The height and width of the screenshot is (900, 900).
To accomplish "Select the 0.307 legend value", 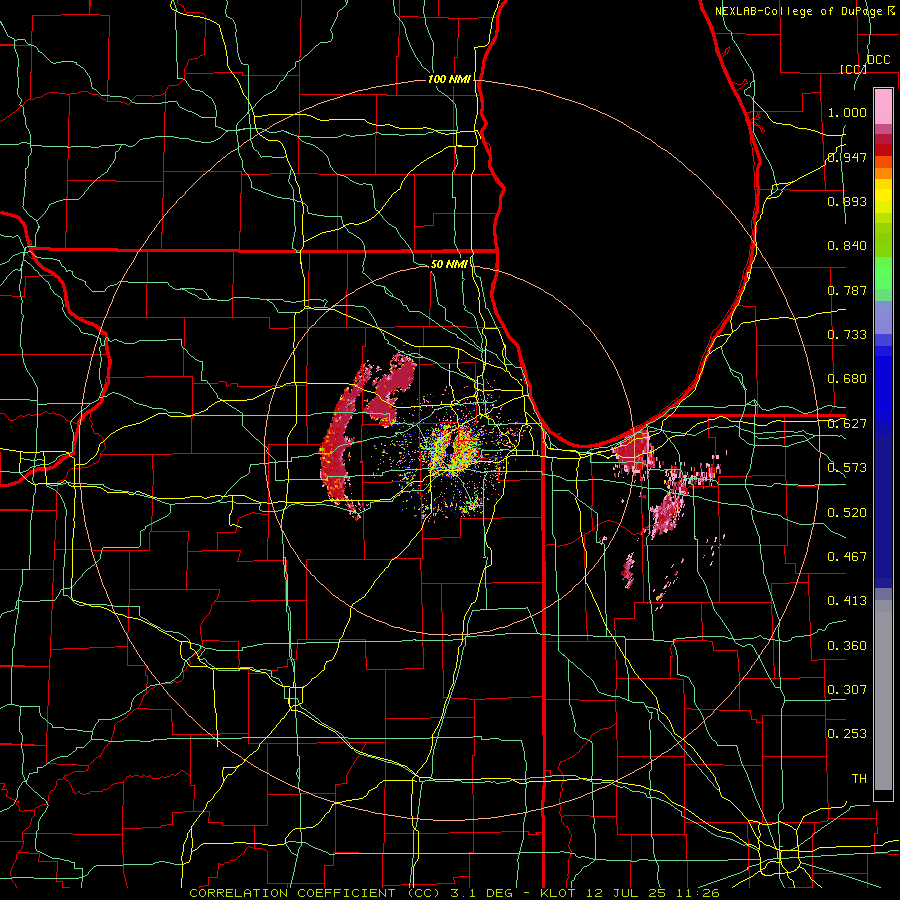I will tap(847, 690).
